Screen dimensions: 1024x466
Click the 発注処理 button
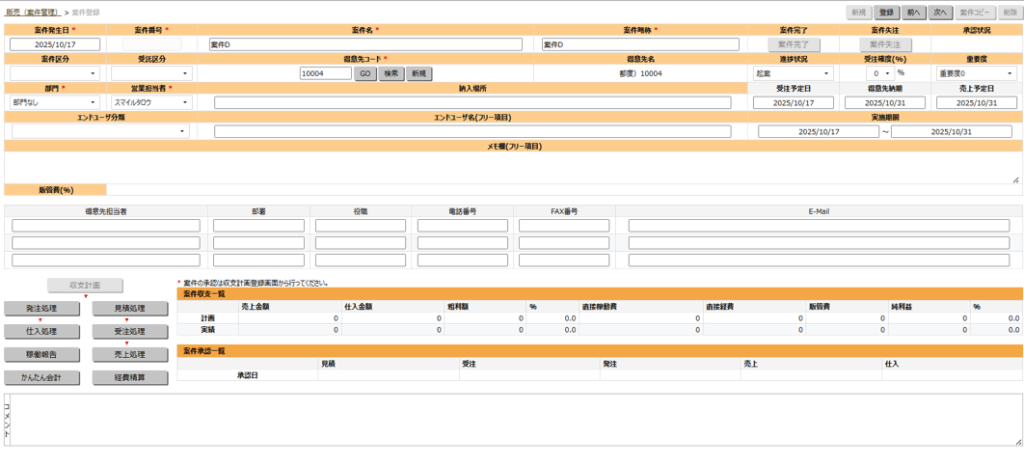click(x=41, y=308)
